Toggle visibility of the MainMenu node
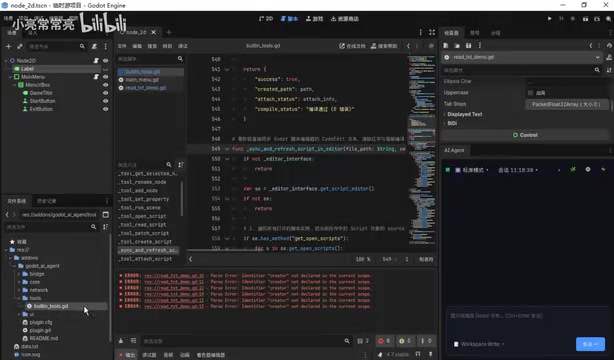 click(x=105, y=77)
